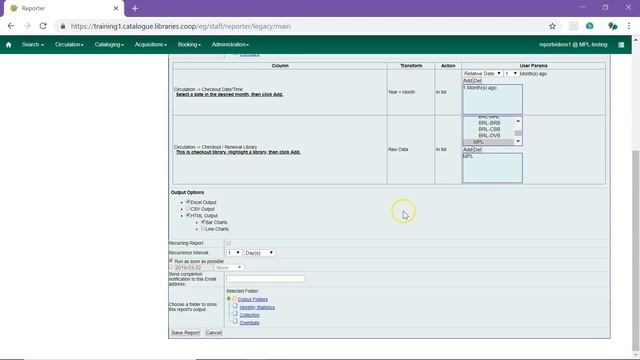Click the green translate extension icon
Screen dimensions: 640x360
[x=612, y=26]
